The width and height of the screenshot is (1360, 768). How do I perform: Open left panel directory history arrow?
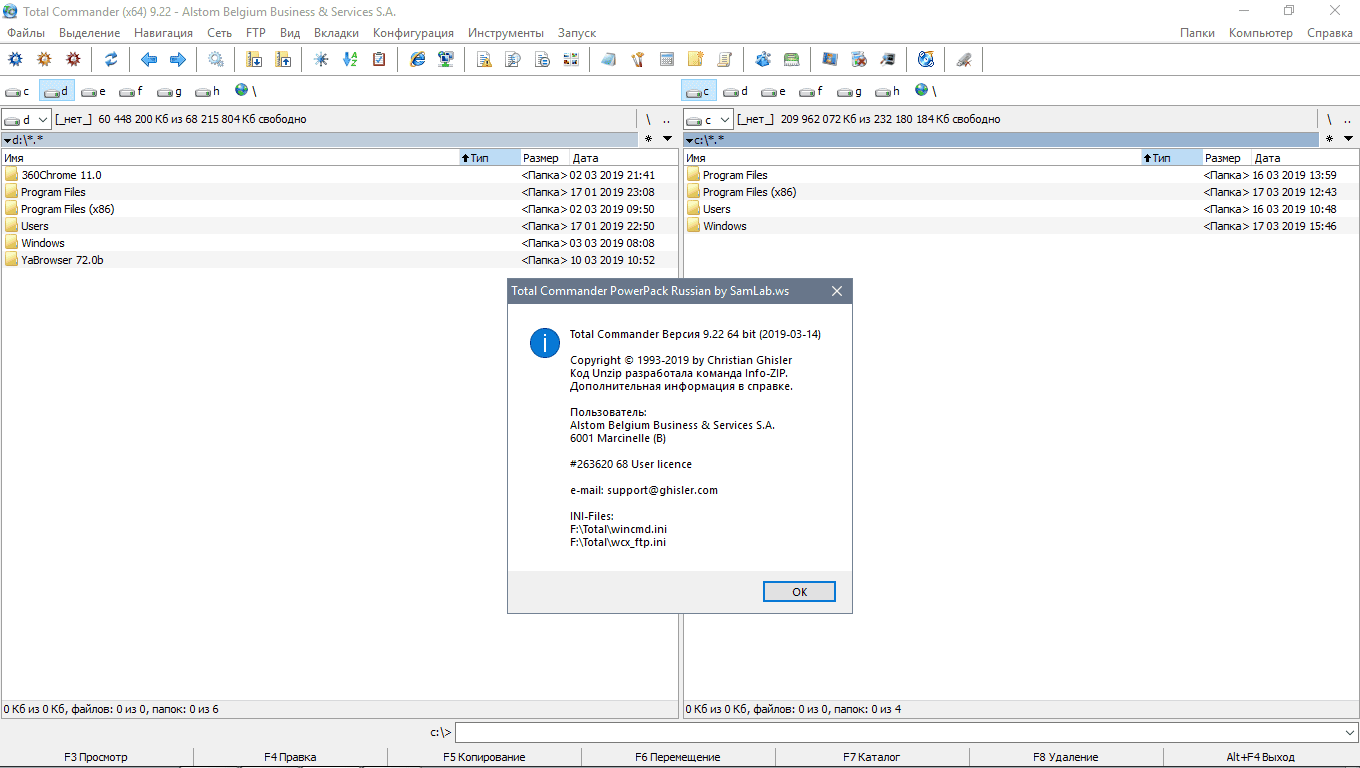point(668,139)
